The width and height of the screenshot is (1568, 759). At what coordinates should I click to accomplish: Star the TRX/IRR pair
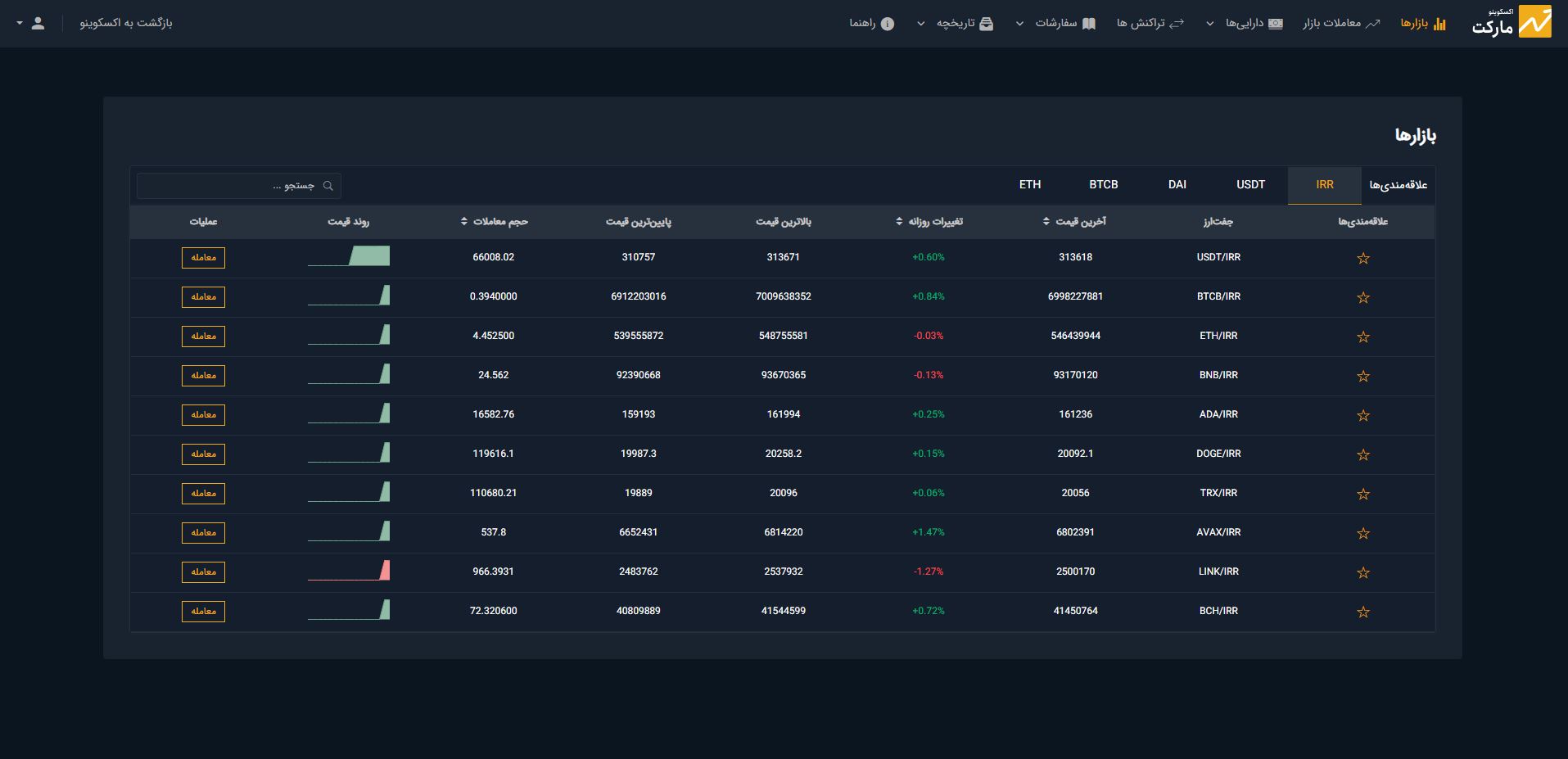click(1363, 494)
